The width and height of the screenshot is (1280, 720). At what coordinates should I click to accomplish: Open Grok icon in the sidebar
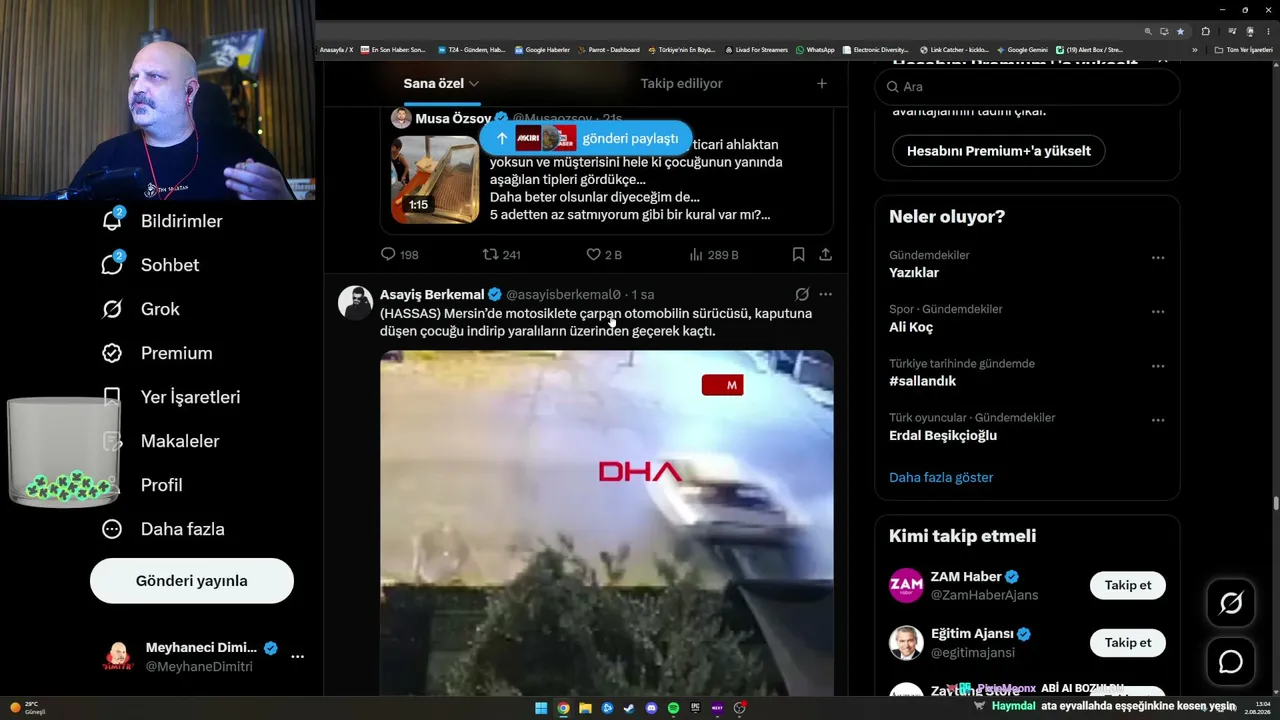[x=112, y=309]
